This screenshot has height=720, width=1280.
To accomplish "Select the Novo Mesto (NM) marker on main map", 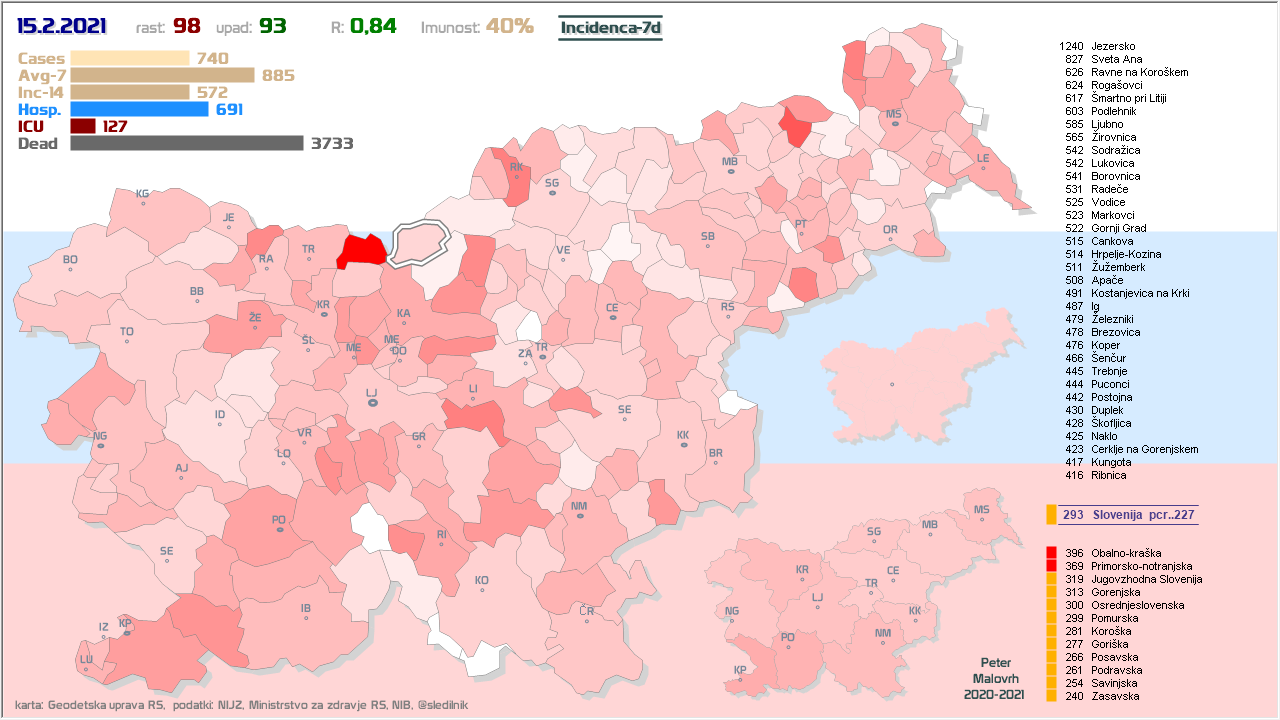I will point(579,517).
